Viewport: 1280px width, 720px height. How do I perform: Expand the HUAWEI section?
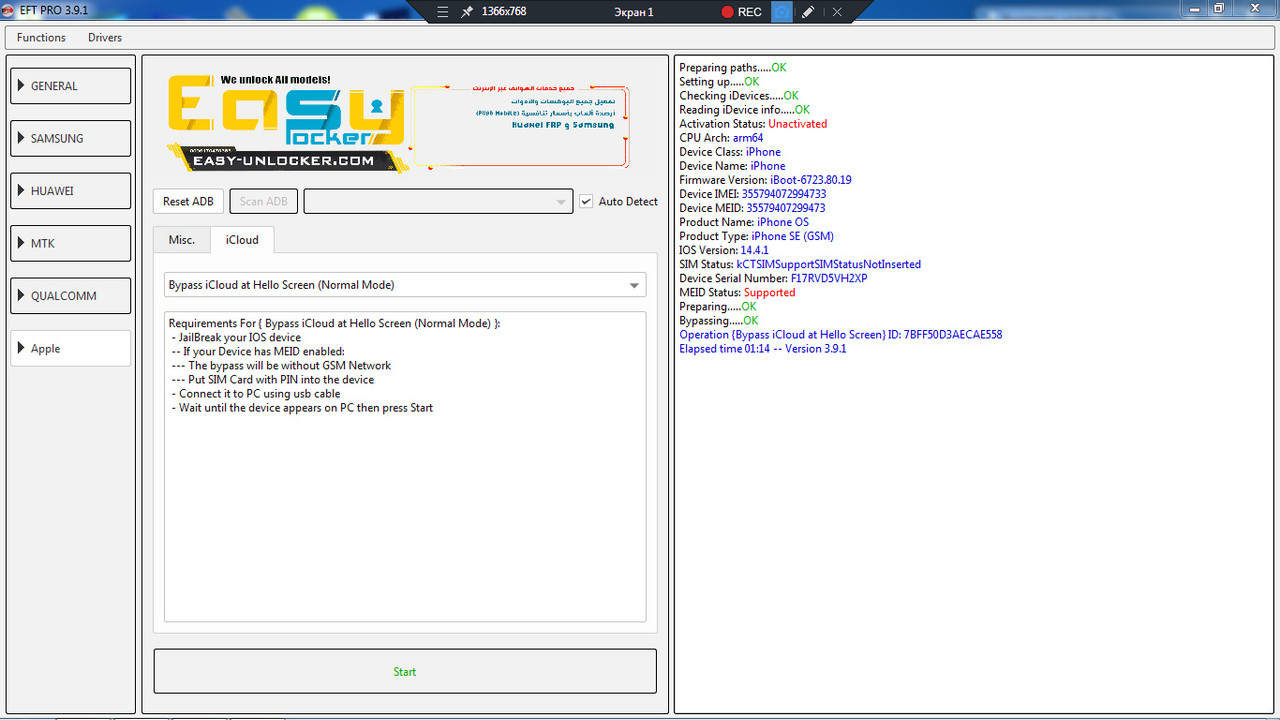71,191
